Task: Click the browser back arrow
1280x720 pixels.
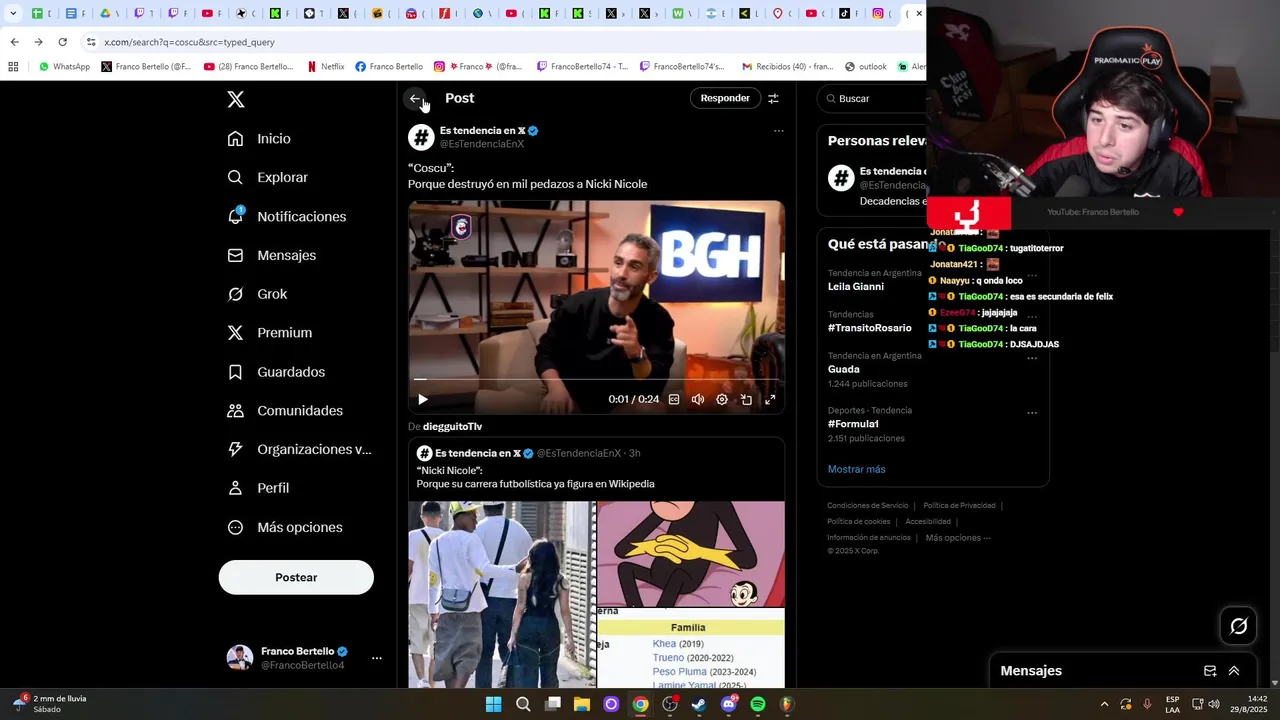Action: pyautogui.click(x=14, y=42)
